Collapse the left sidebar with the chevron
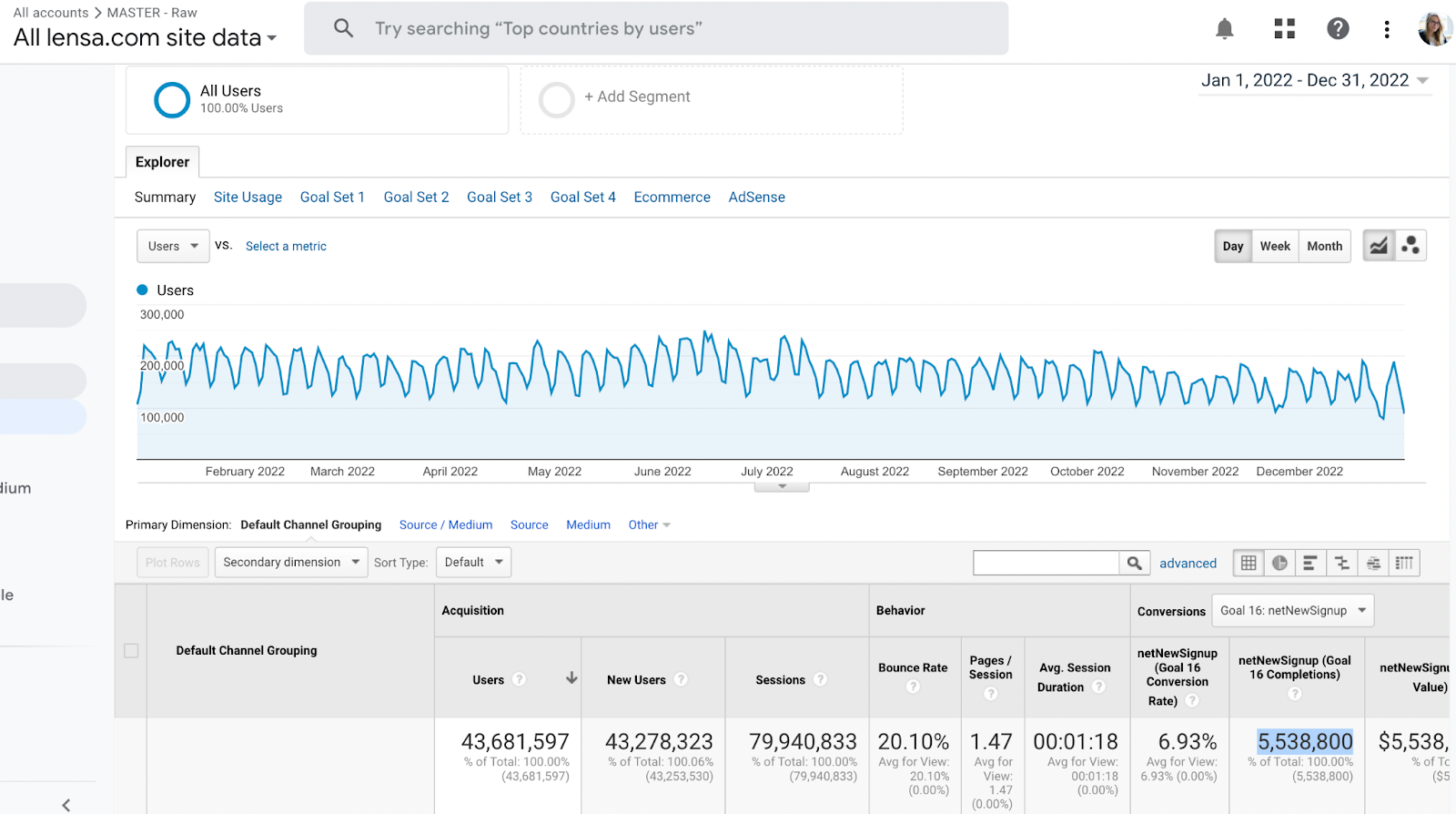Viewport: 1456px width, 814px height. click(x=66, y=805)
